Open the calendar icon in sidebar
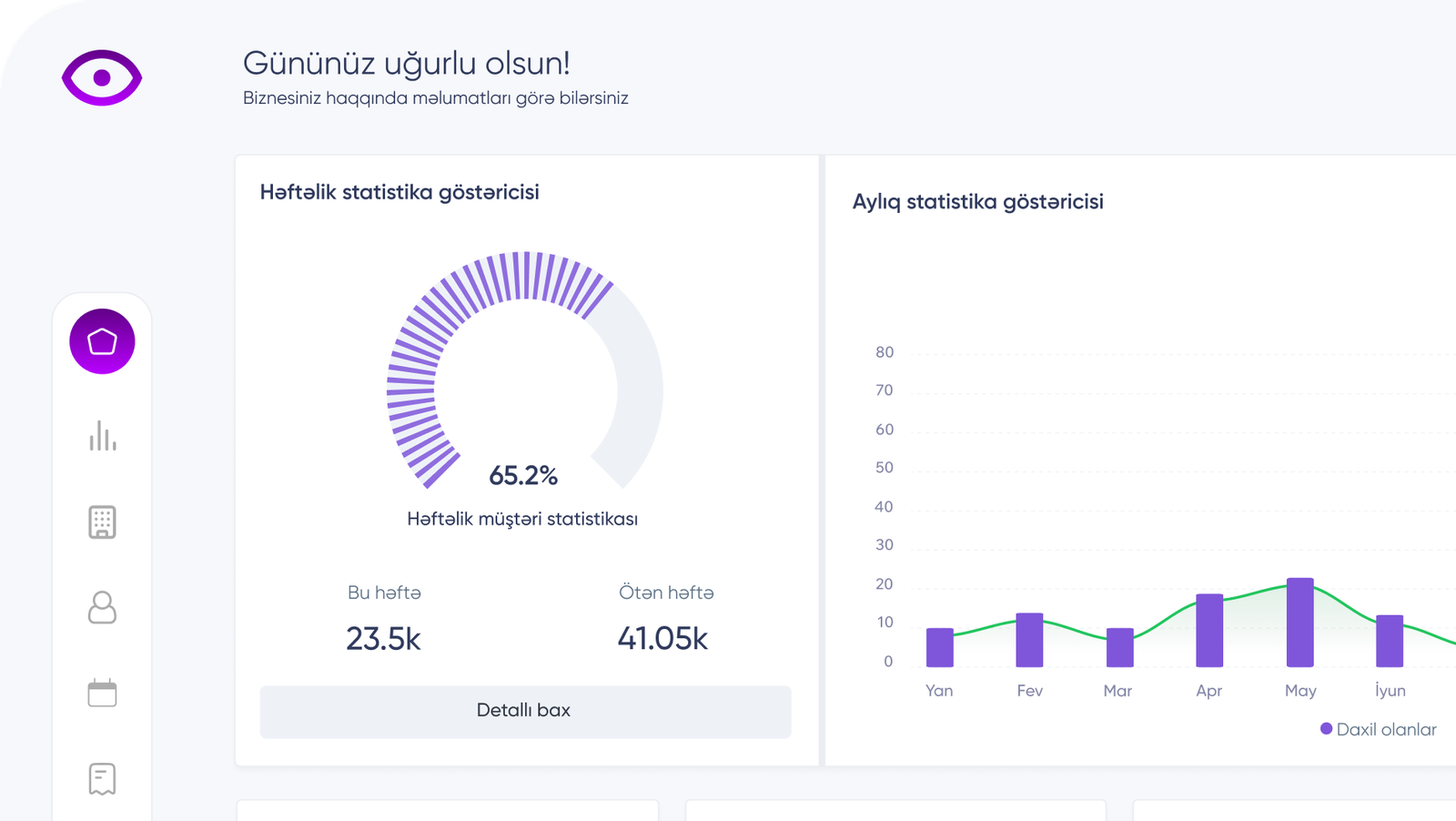 pyautogui.click(x=102, y=693)
